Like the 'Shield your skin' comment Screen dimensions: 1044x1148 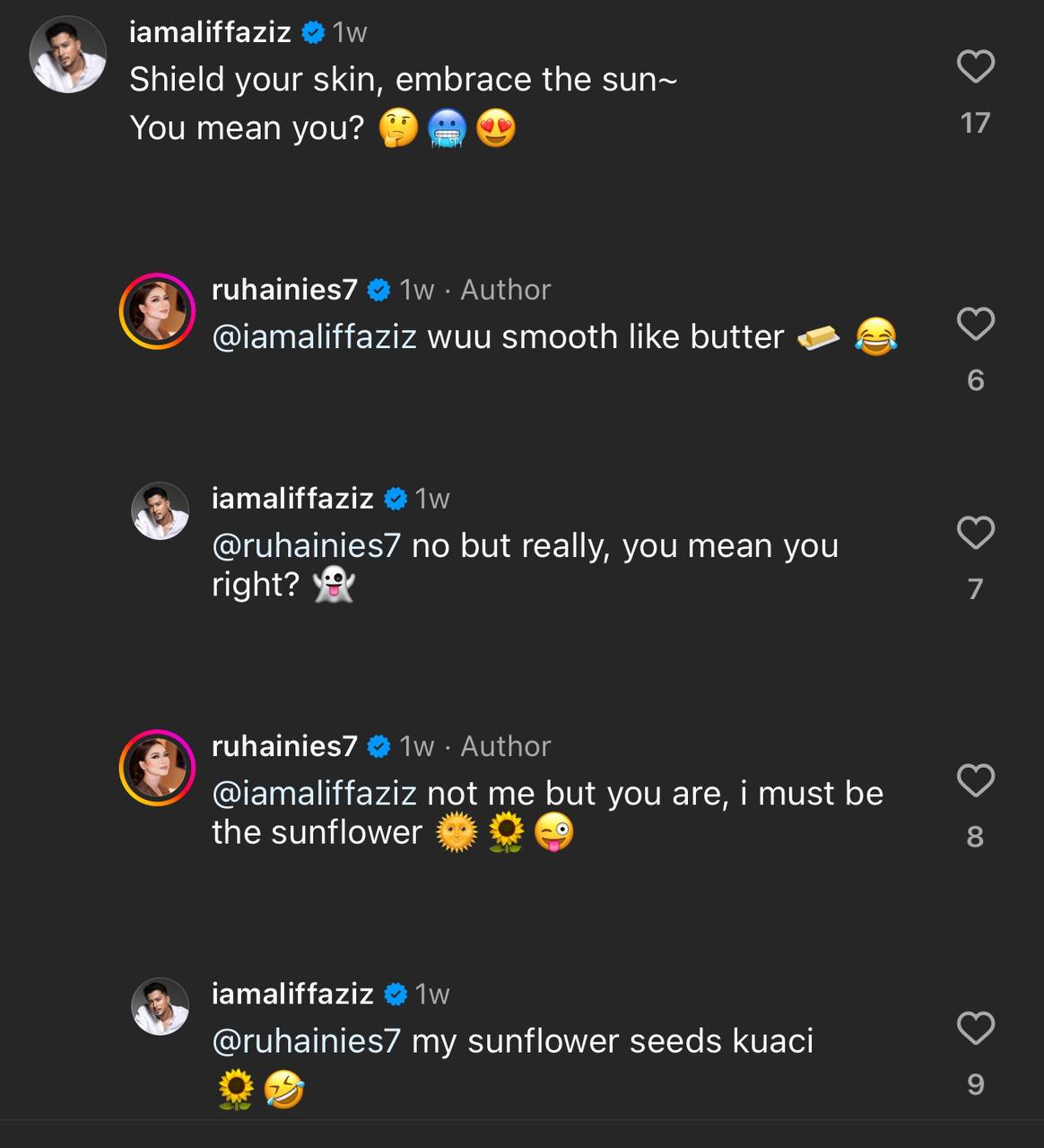point(976,67)
